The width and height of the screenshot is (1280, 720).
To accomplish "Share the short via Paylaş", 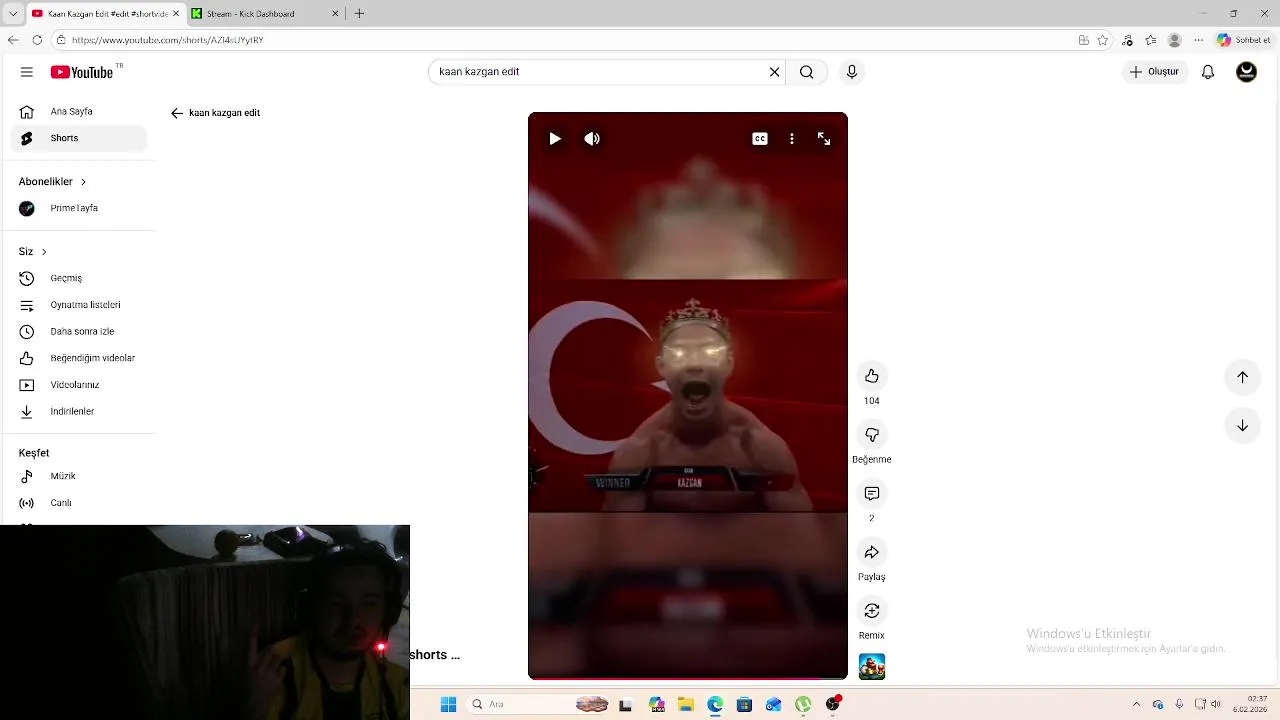I will 872,552.
